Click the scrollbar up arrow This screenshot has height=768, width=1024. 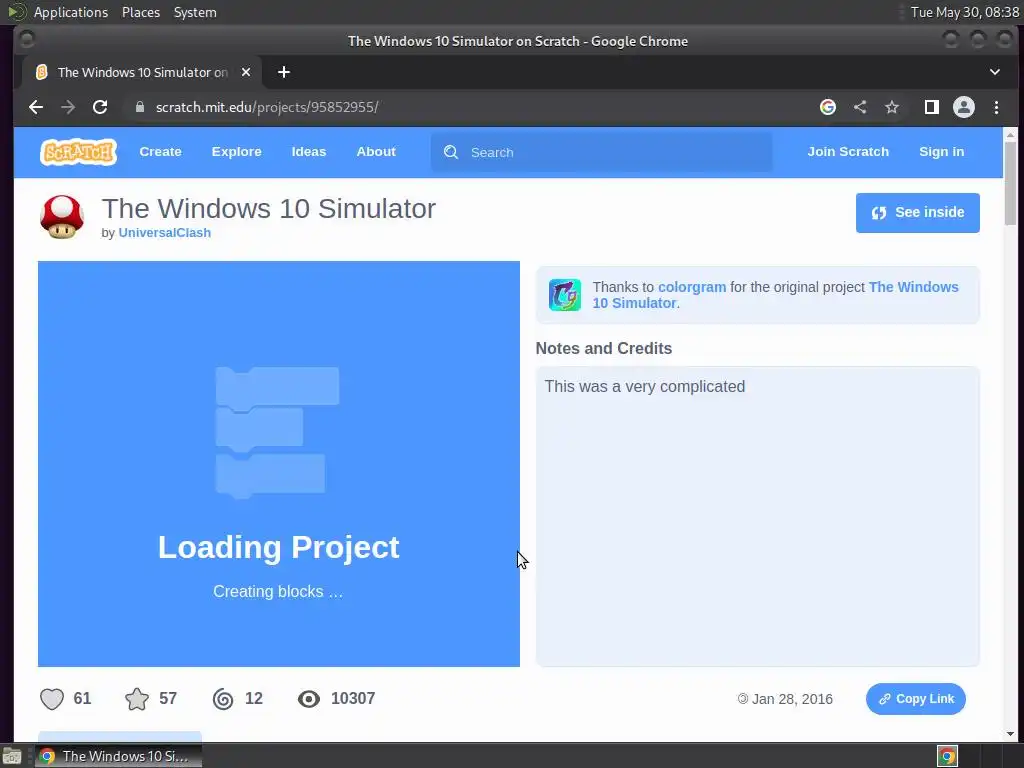(1010, 135)
